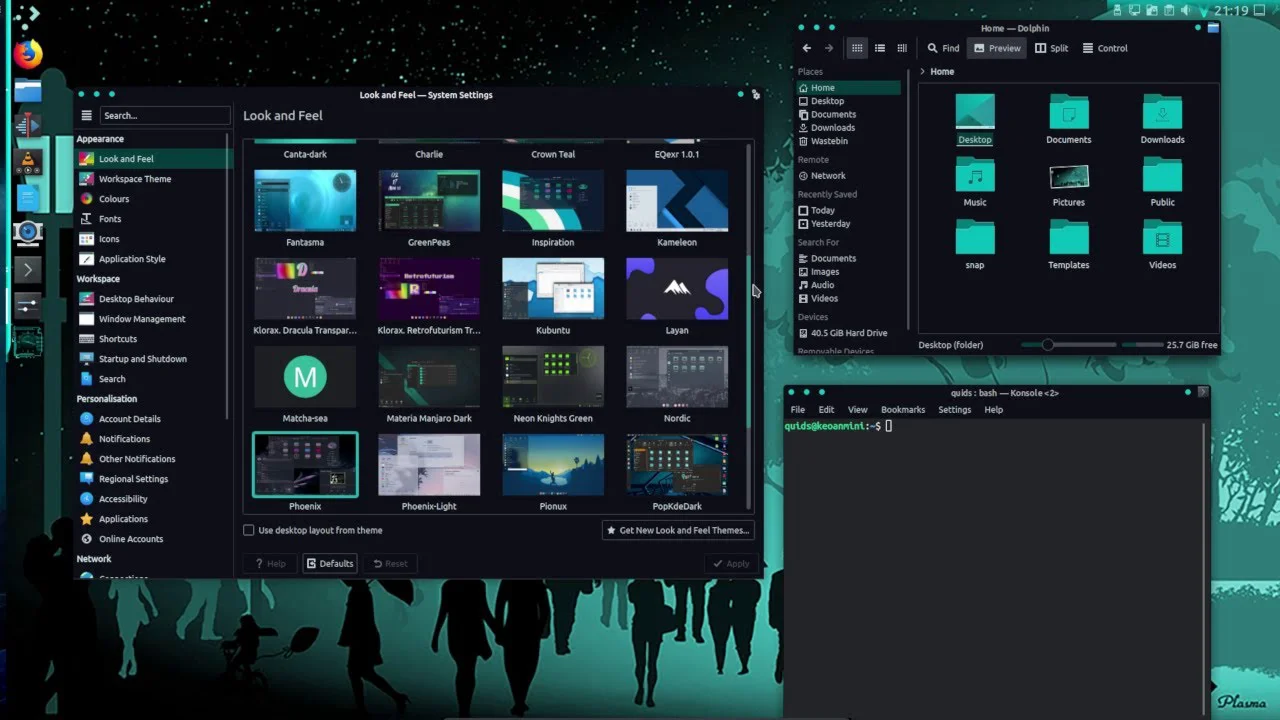Open the Documents folder icon in Dolphin
The image size is (1280, 720).
tap(1069, 112)
